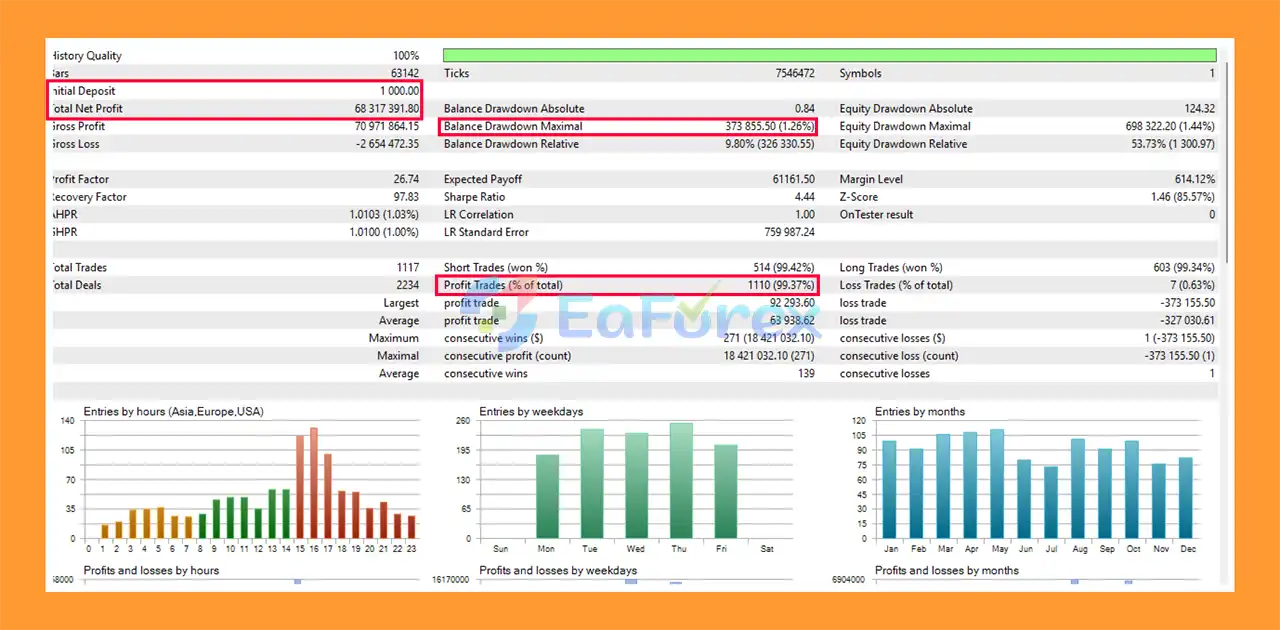Click the Balance Drawdown Maximal label
This screenshot has width=1280, height=630.
[x=513, y=127]
